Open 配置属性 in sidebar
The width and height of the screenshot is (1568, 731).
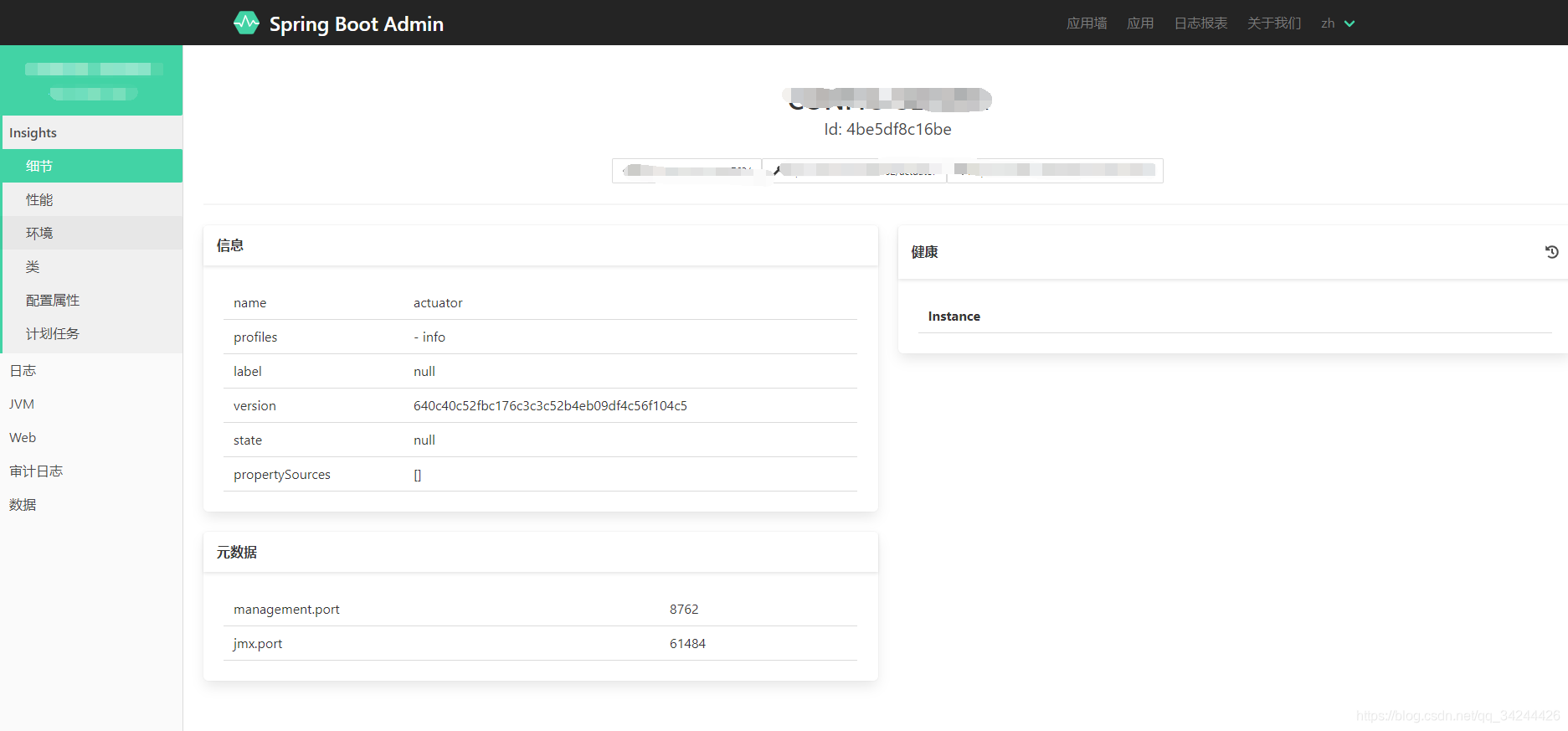pos(92,300)
